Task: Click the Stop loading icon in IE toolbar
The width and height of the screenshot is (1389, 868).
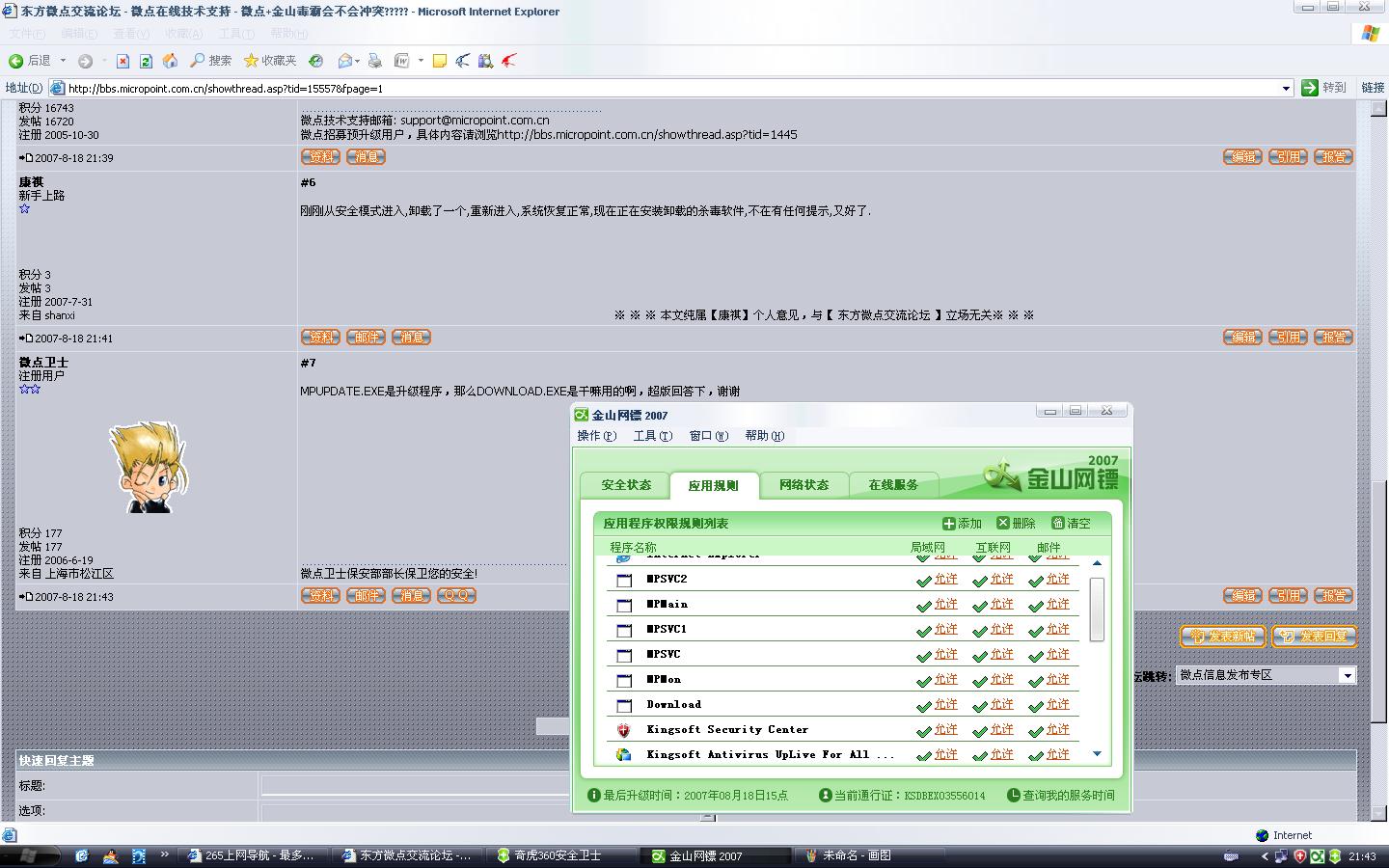Action: point(123,61)
